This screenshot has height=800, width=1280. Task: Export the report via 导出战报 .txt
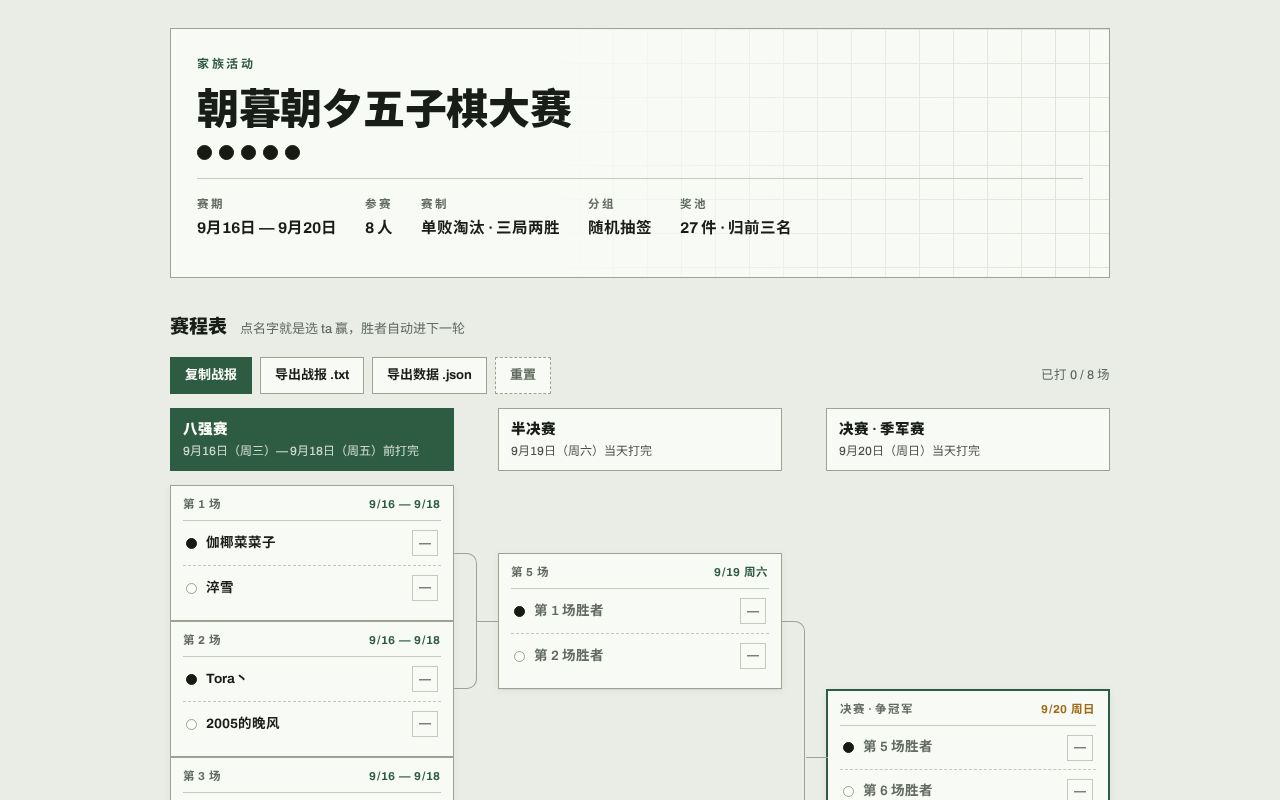tap(312, 375)
